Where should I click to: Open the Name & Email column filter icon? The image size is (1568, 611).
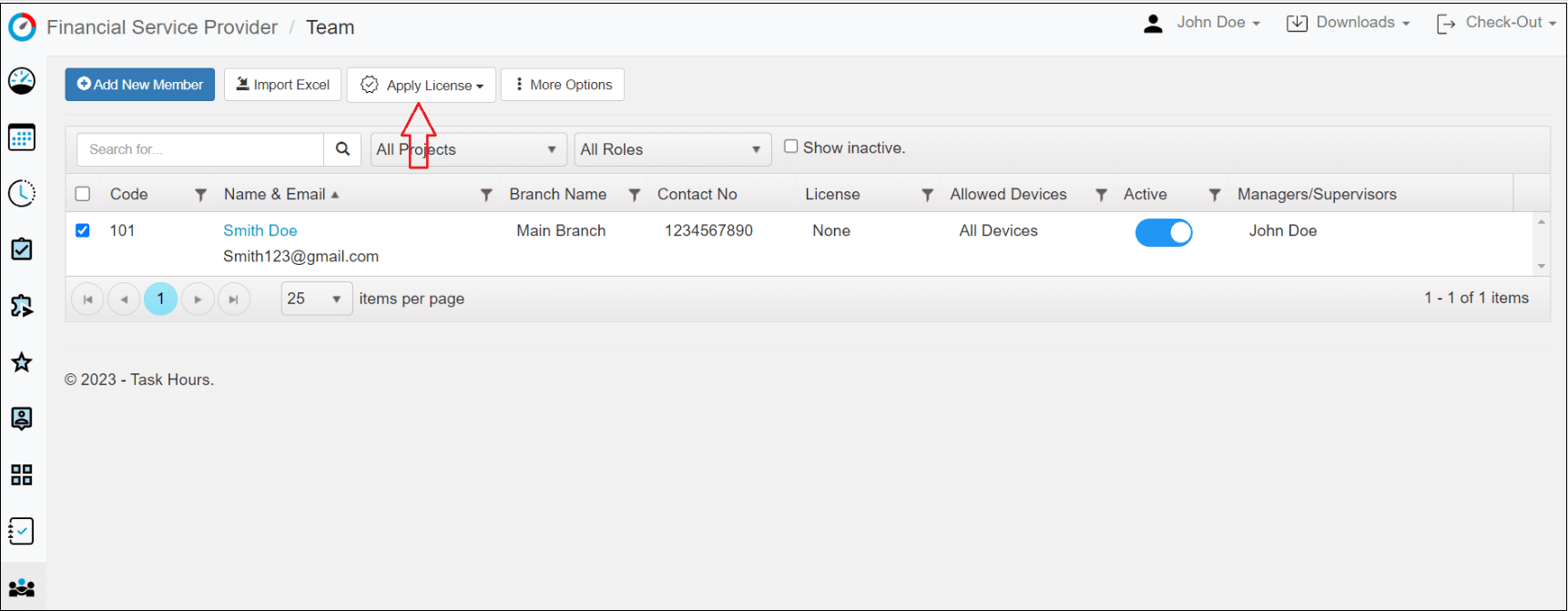coord(486,195)
